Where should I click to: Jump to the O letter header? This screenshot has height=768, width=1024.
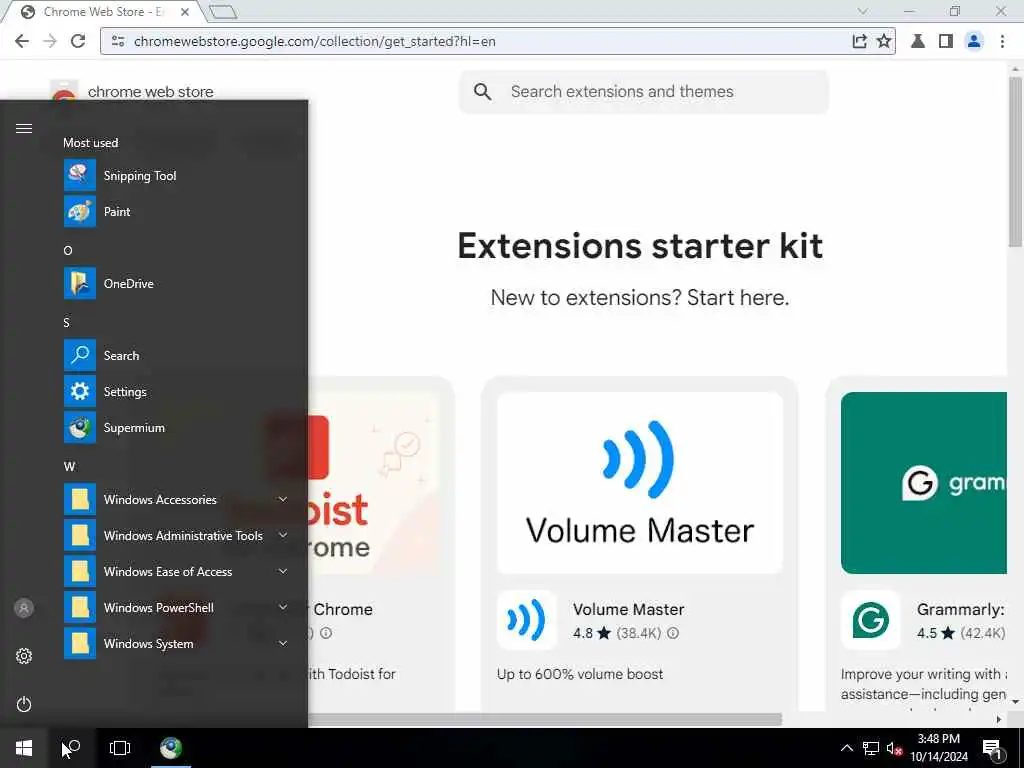pyautogui.click(x=68, y=251)
